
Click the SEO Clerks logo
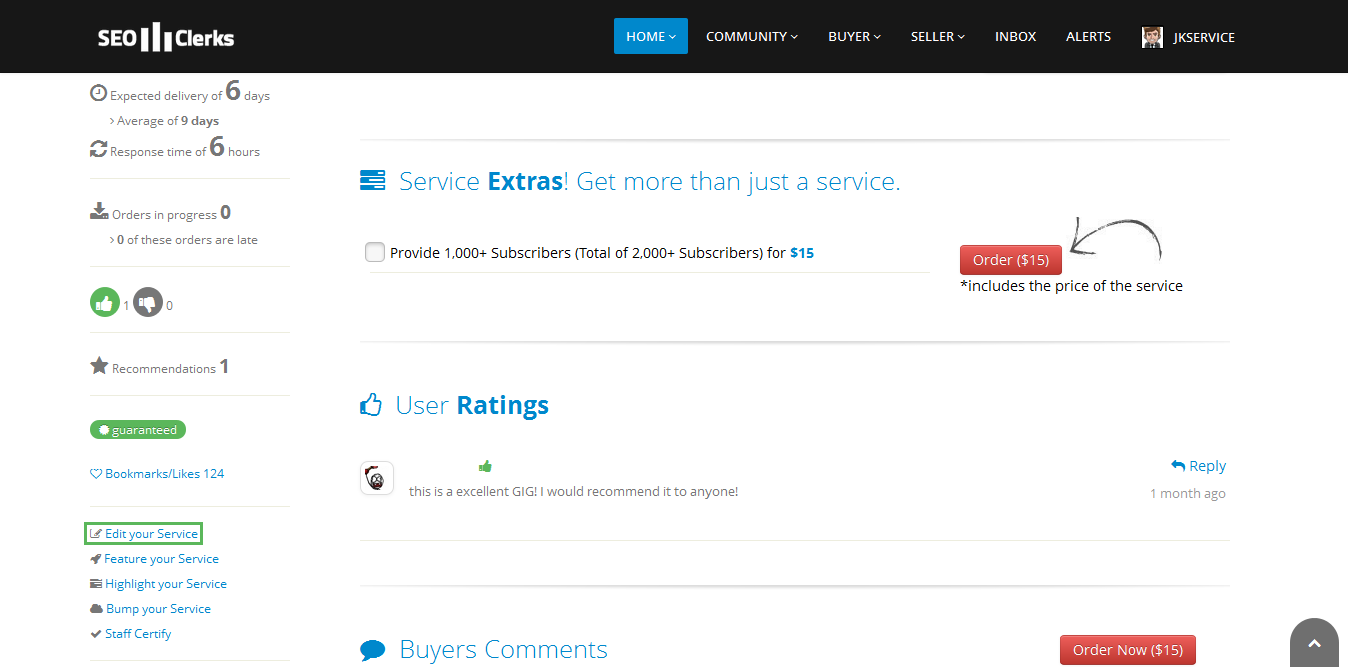[166, 38]
